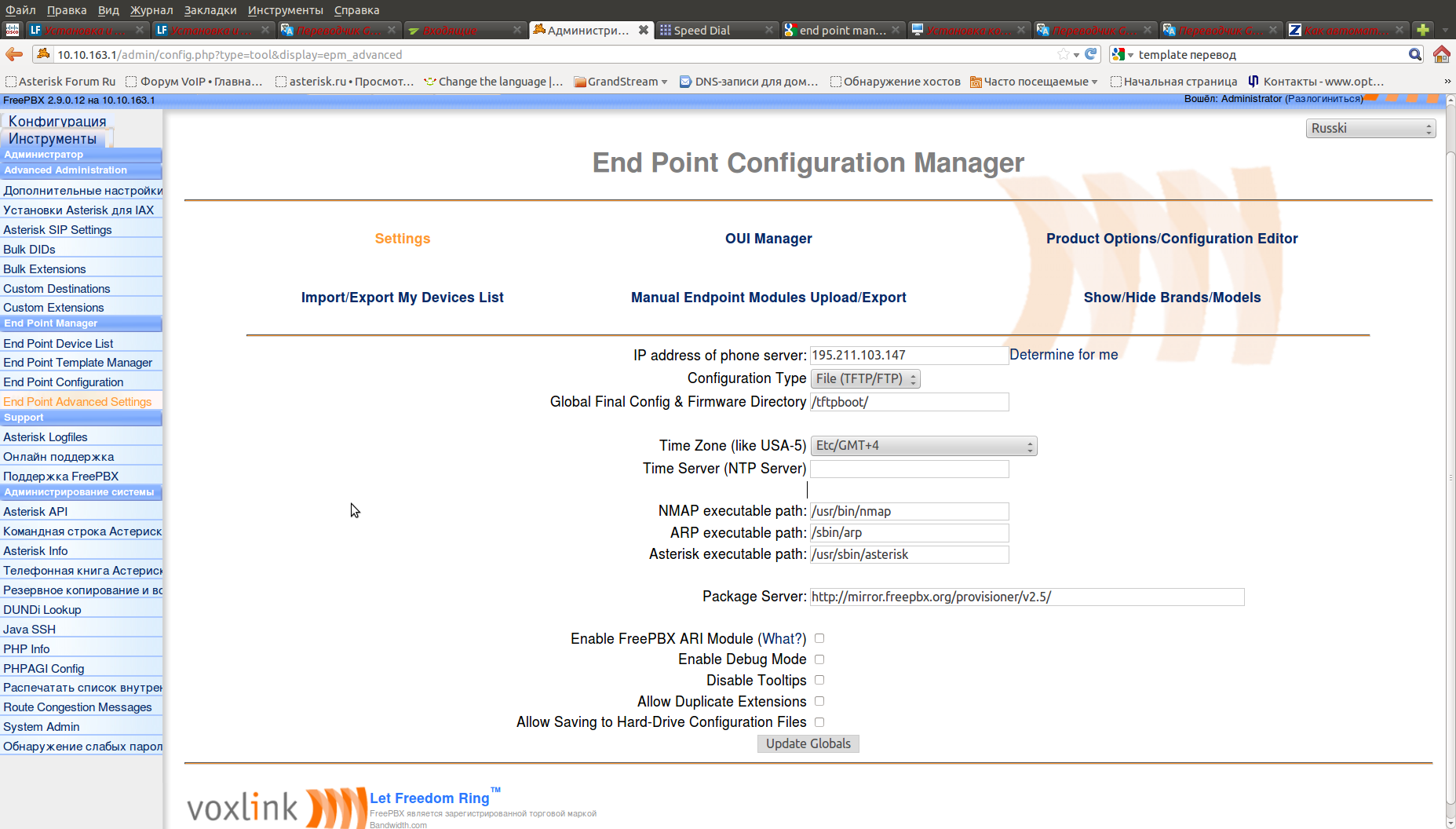Viewport: 1456px width, 829px height.
Task: Click the Back navigation arrow
Action: (x=13, y=55)
